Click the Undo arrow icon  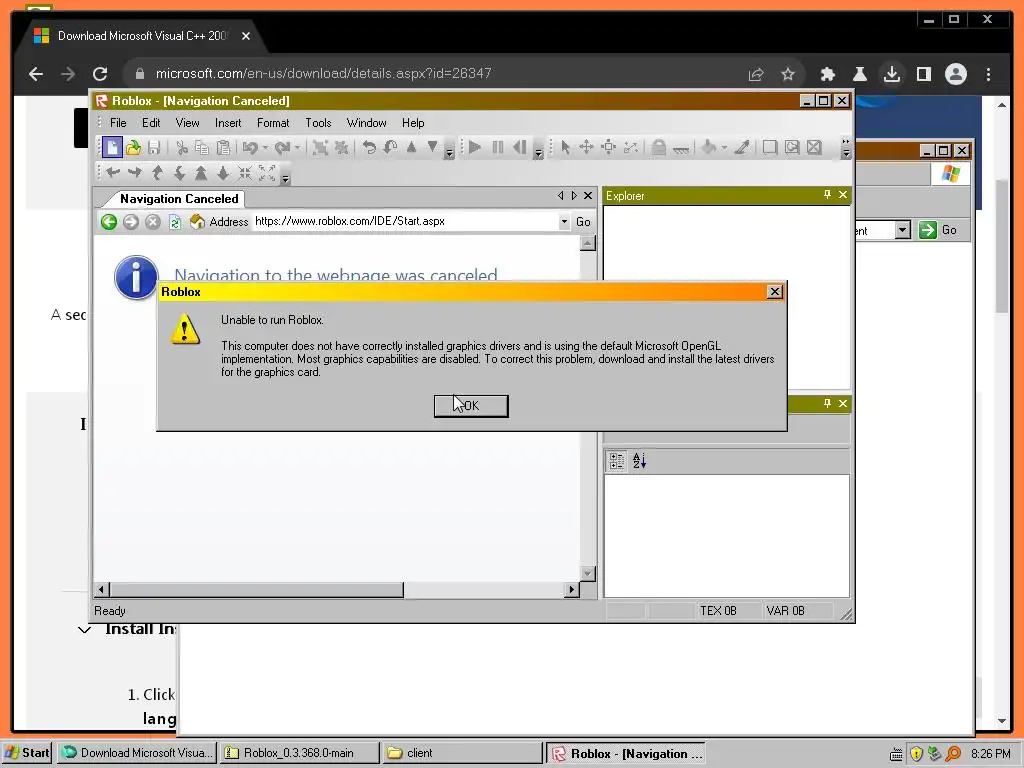(x=249, y=148)
